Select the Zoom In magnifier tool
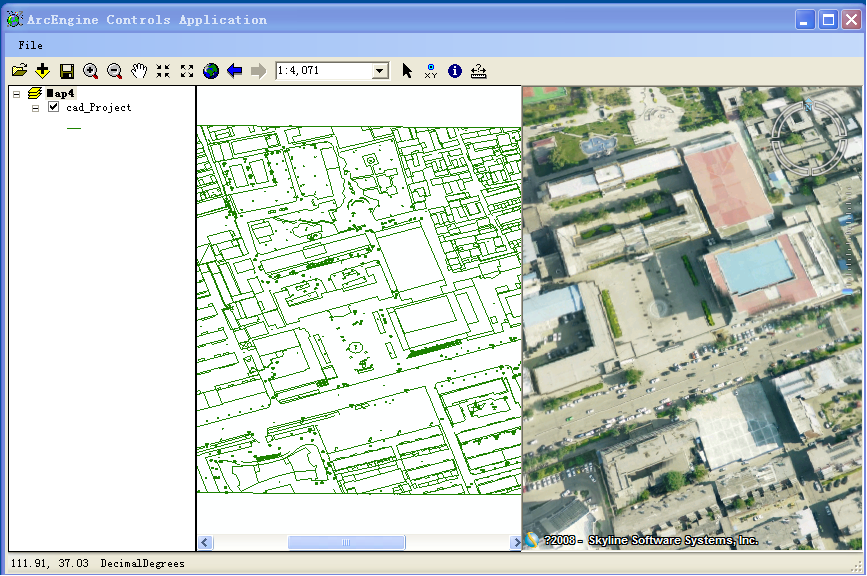Image resolution: width=867 pixels, height=576 pixels. coord(91,71)
